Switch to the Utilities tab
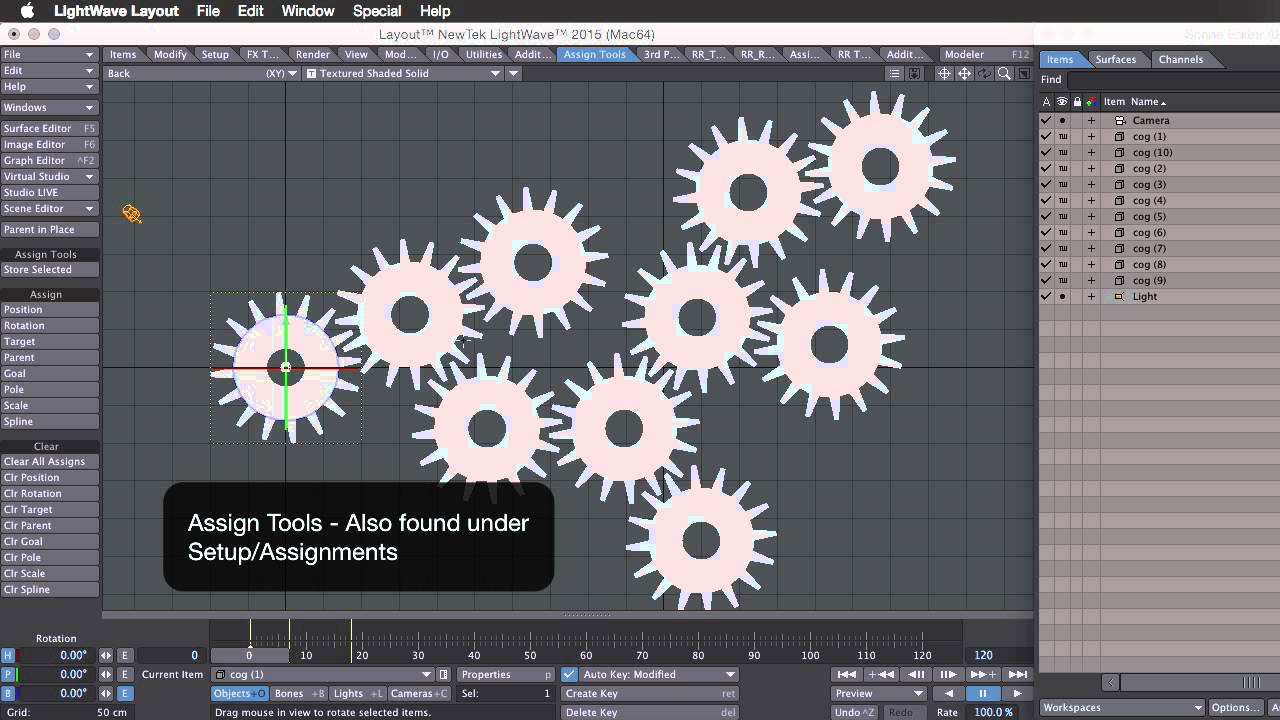The width and height of the screenshot is (1280, 720). click(484, 54)
